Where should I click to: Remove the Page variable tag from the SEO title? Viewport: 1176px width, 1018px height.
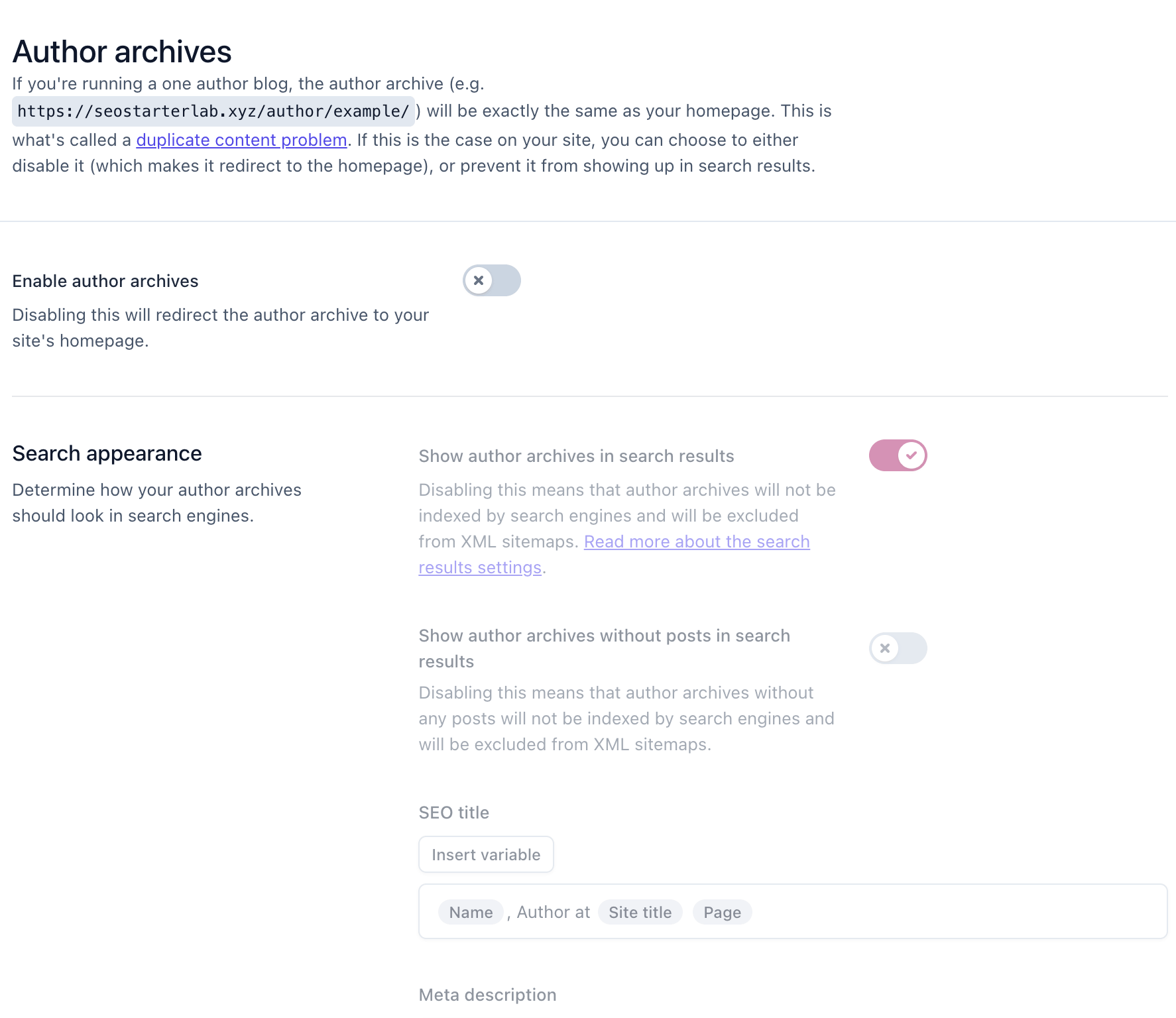[722, 912]
